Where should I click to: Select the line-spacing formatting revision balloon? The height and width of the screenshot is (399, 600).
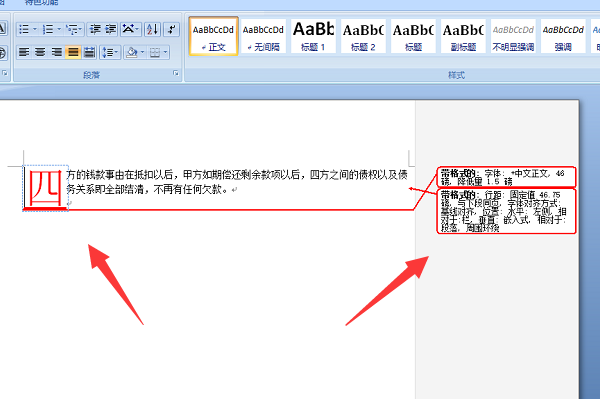(506, 211)
